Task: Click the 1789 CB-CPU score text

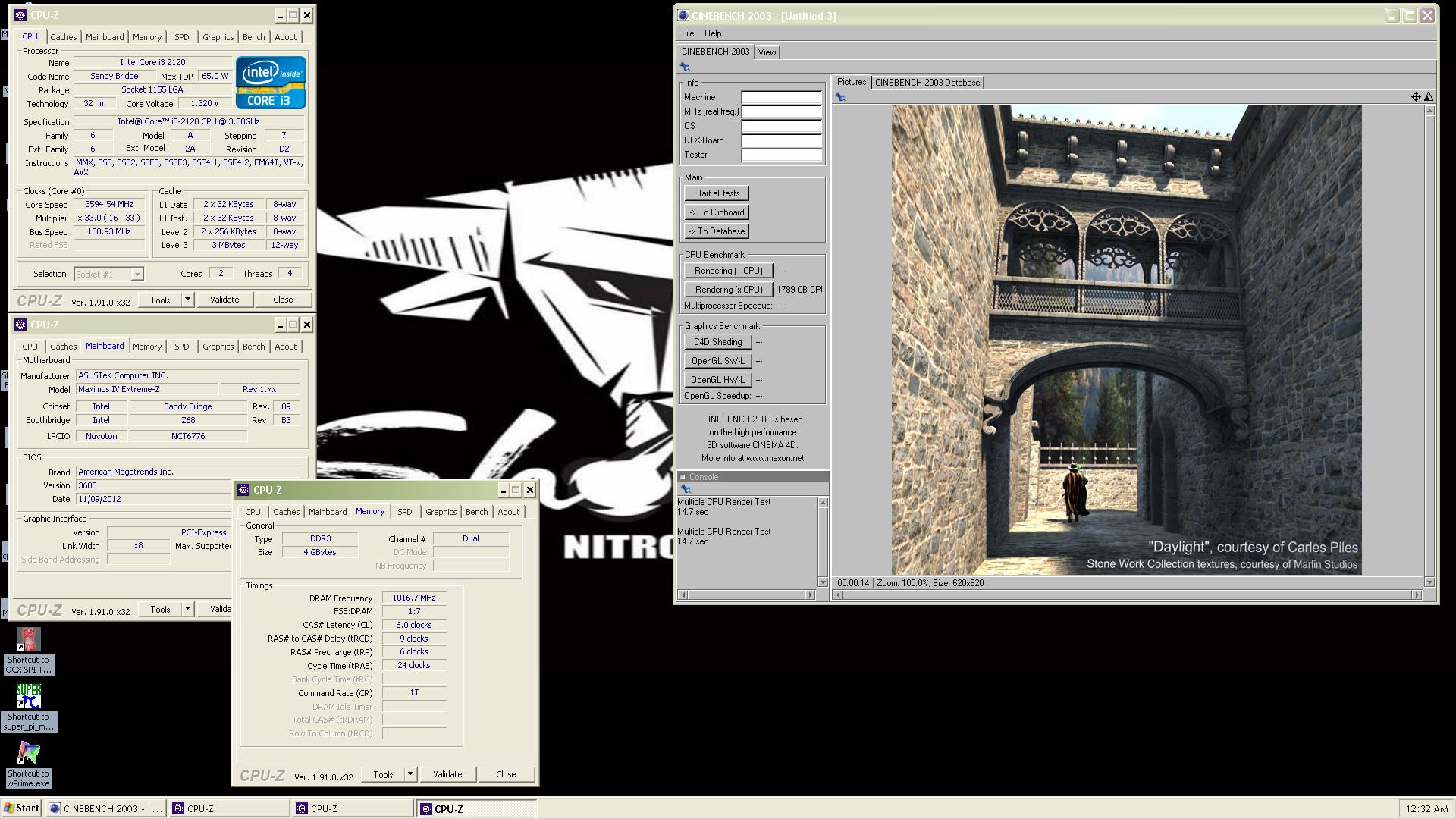Action: tap(799, 290)
